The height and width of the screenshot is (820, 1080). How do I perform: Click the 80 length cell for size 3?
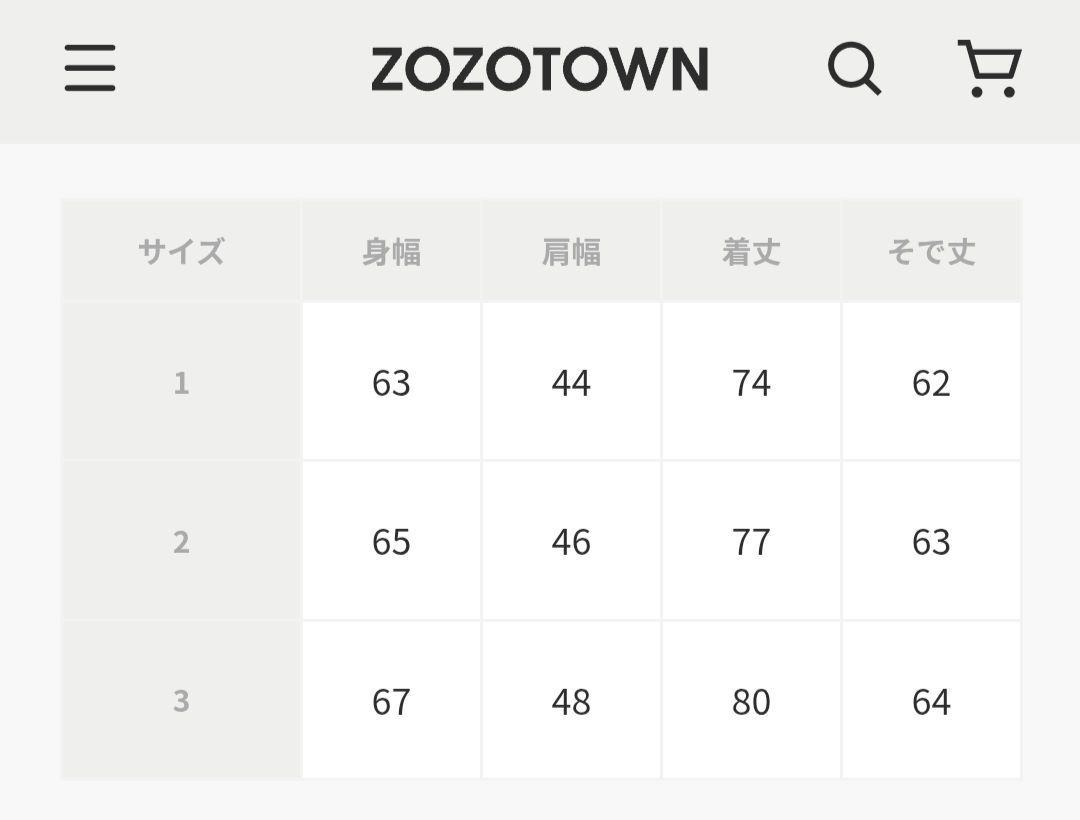click(751, 700)
